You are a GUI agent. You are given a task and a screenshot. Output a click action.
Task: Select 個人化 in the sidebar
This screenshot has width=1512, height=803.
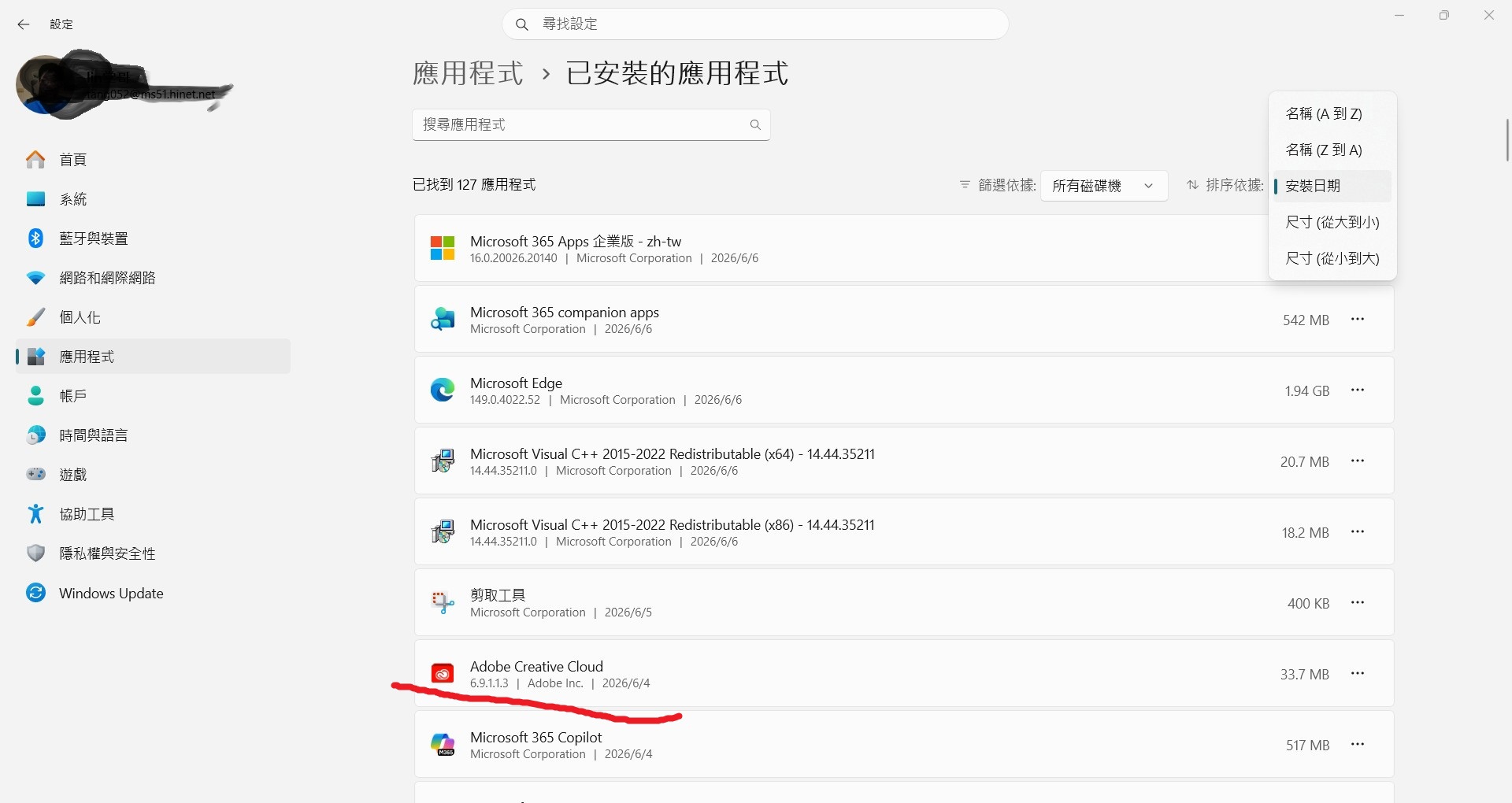154,317
